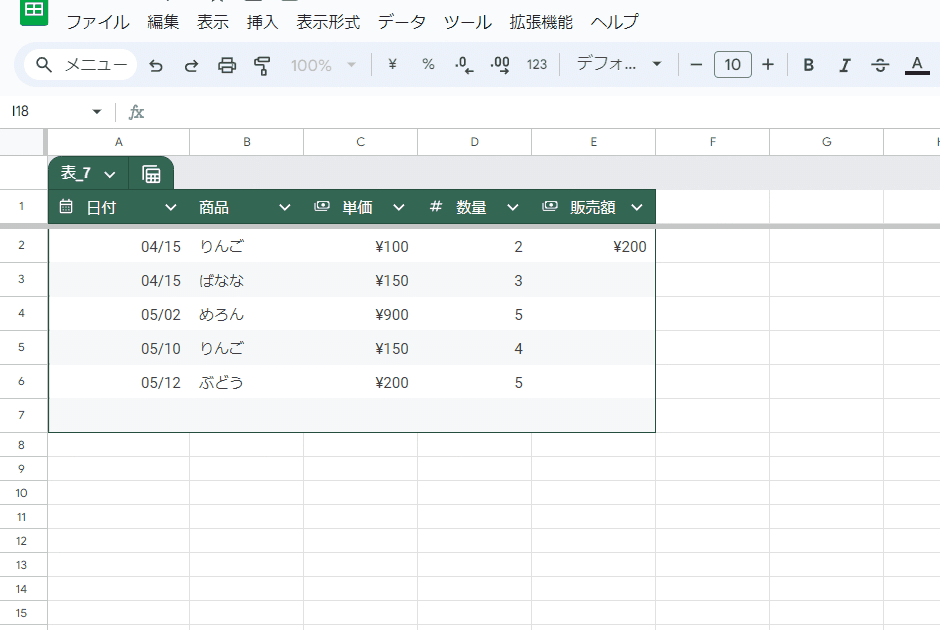
Task: Open the 編集 menu
Action: (x=163, y=22)
